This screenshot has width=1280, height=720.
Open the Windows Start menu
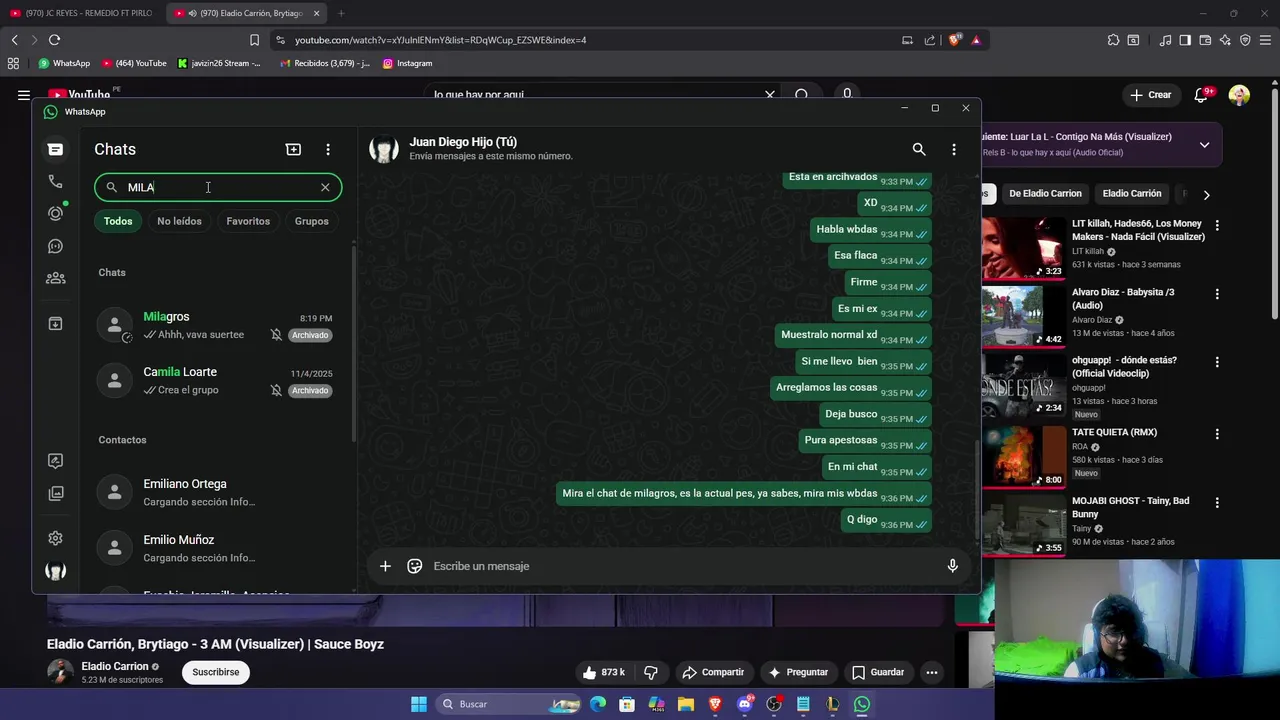(x=419, y=704)
